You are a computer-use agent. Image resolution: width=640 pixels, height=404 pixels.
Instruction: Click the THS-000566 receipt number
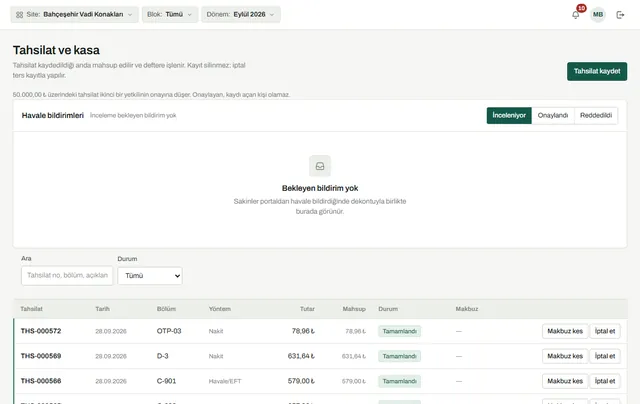tap(41, 381)
